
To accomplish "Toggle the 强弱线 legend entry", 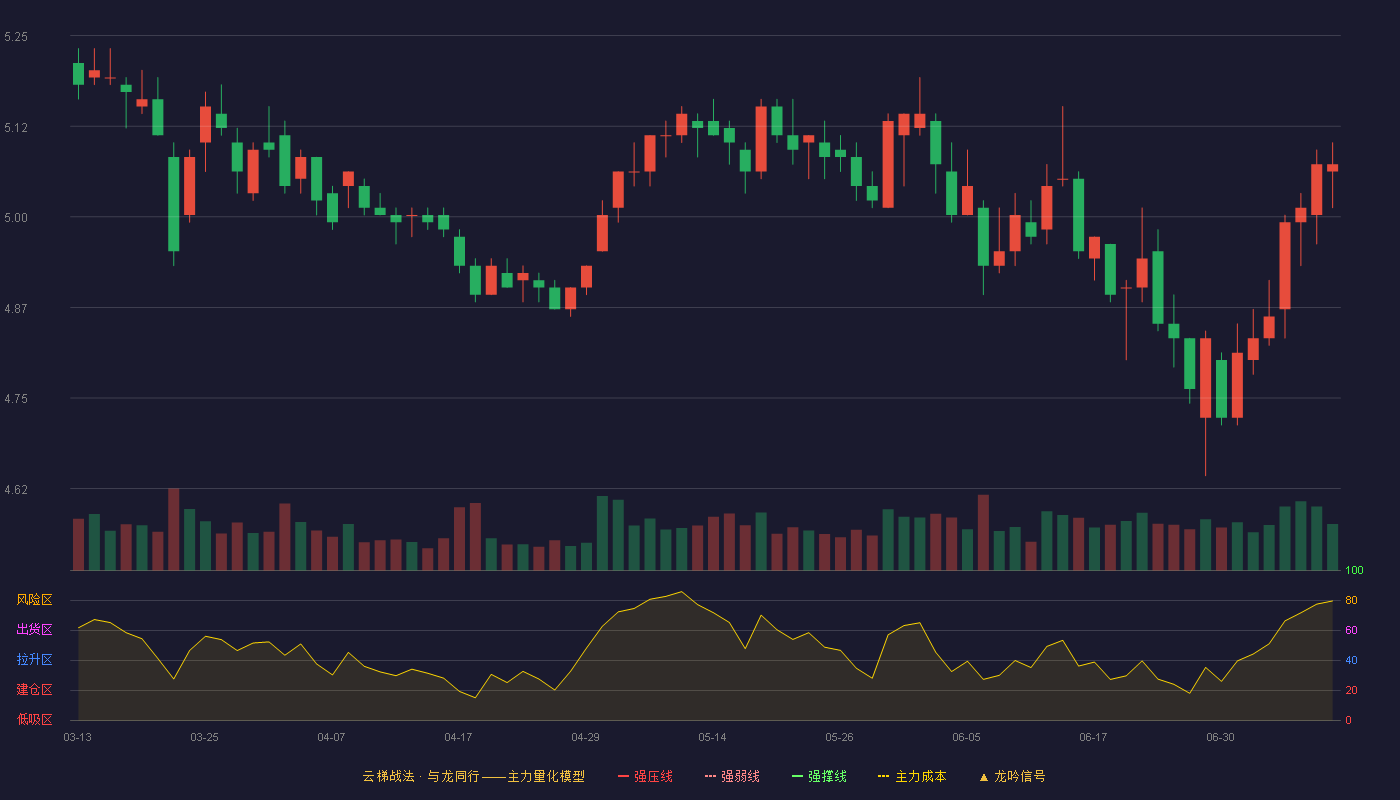I will point(732,776).
